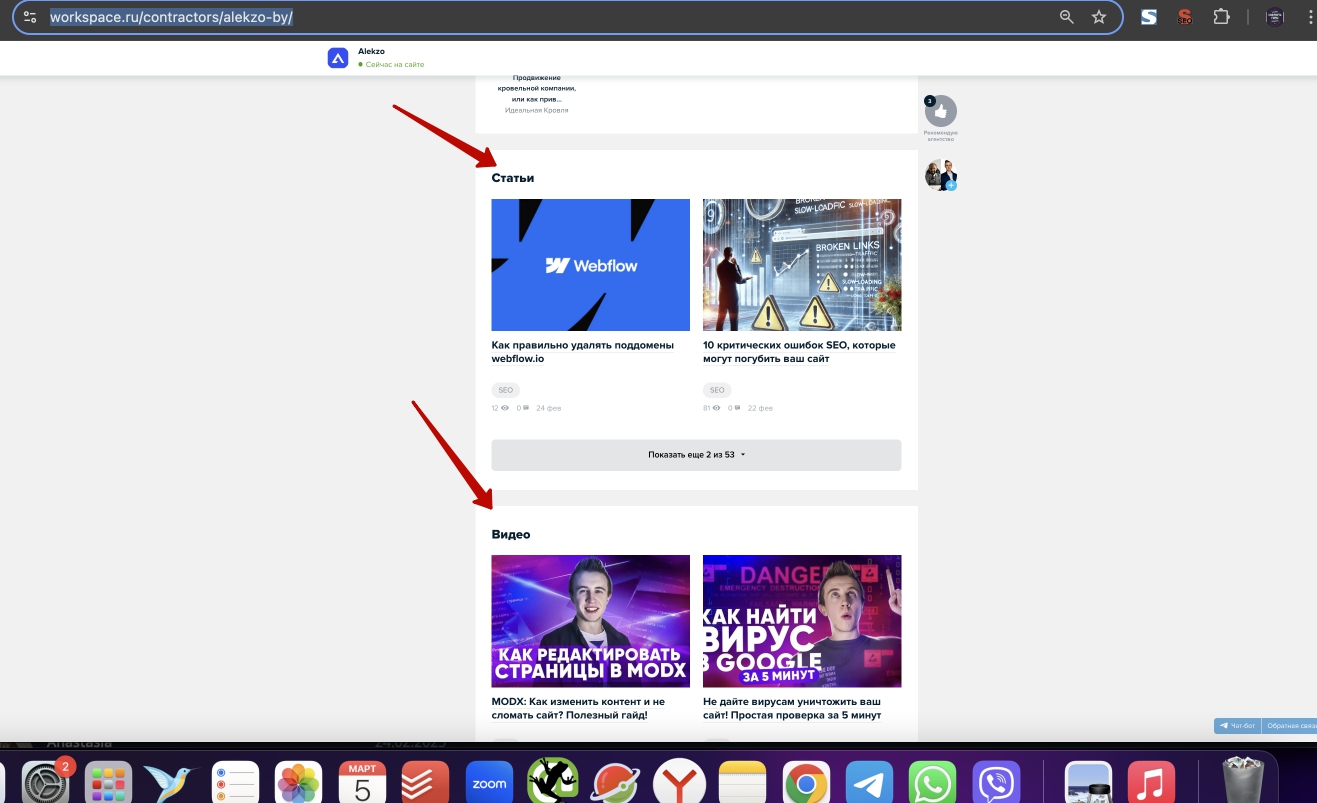Screen dimensions: 1317x803
Task: Open the site information icon beside the URL
Action: [x=30, y=17]
